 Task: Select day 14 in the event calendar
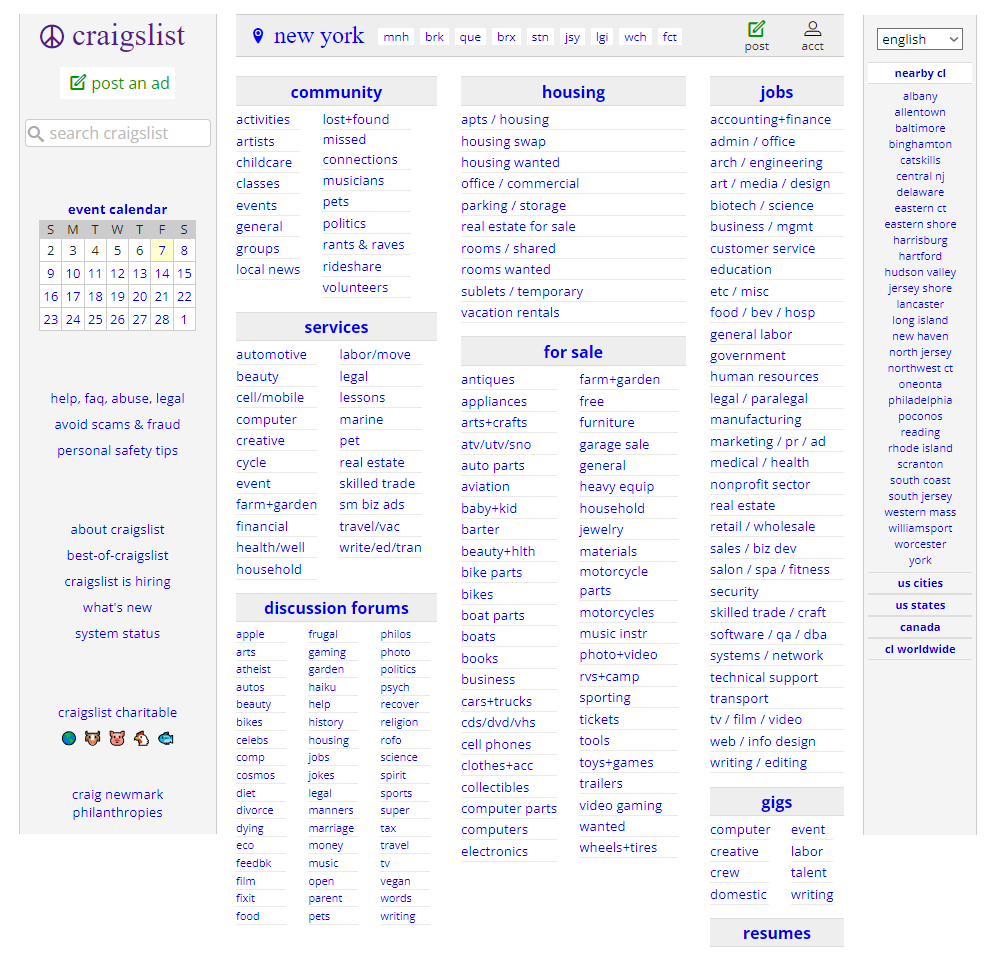pyautogui.click(x=162, y=273)
